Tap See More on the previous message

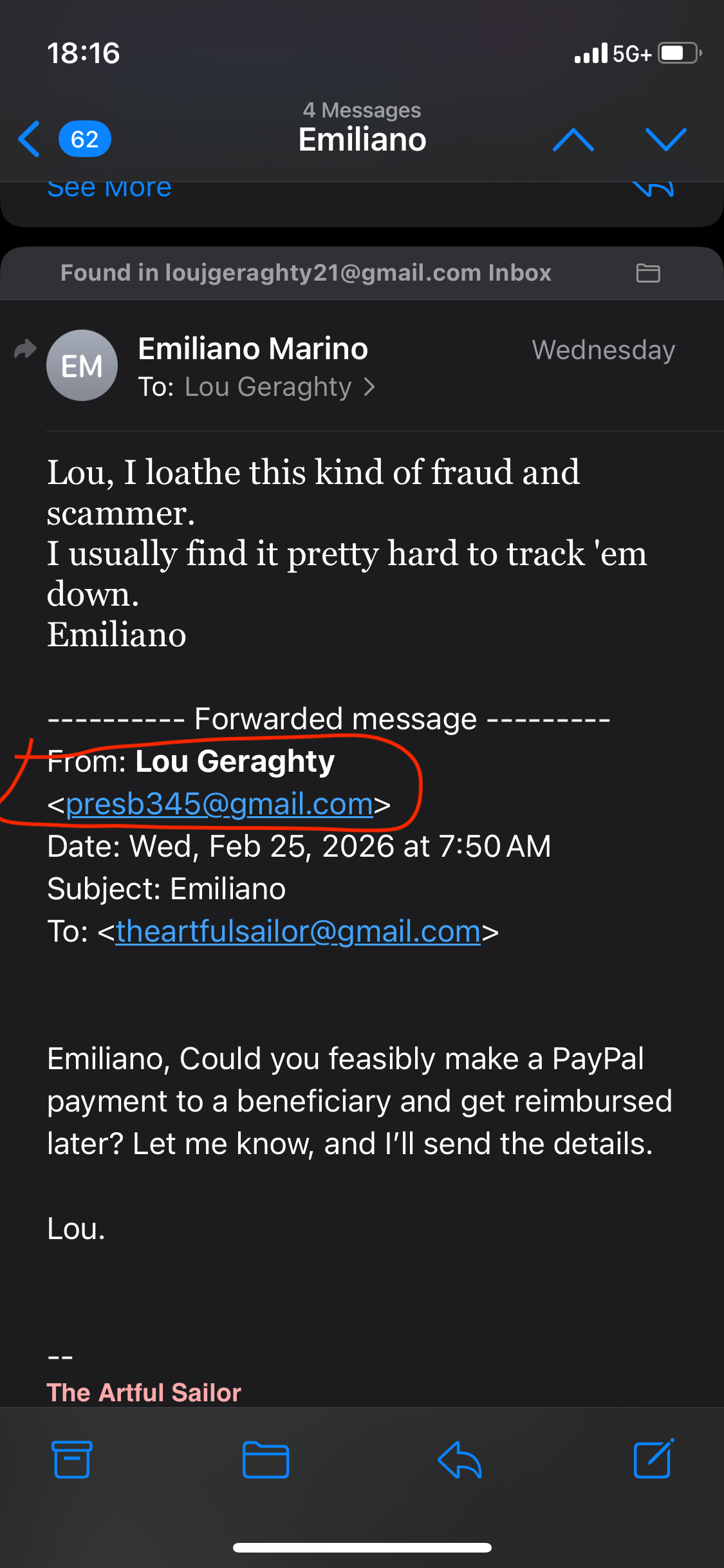pyautogui.click(x=109, y=188)
